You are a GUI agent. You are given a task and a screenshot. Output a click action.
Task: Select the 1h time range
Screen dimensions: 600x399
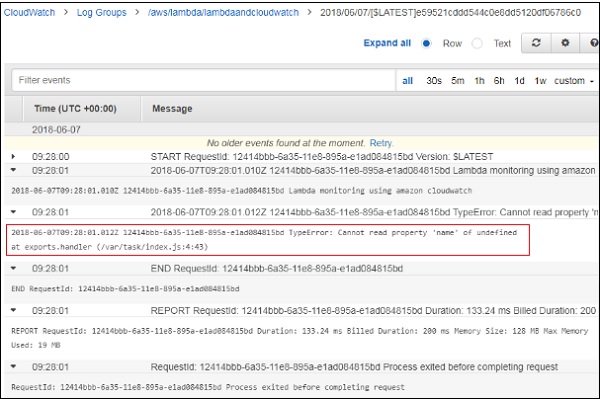[479, 81]
